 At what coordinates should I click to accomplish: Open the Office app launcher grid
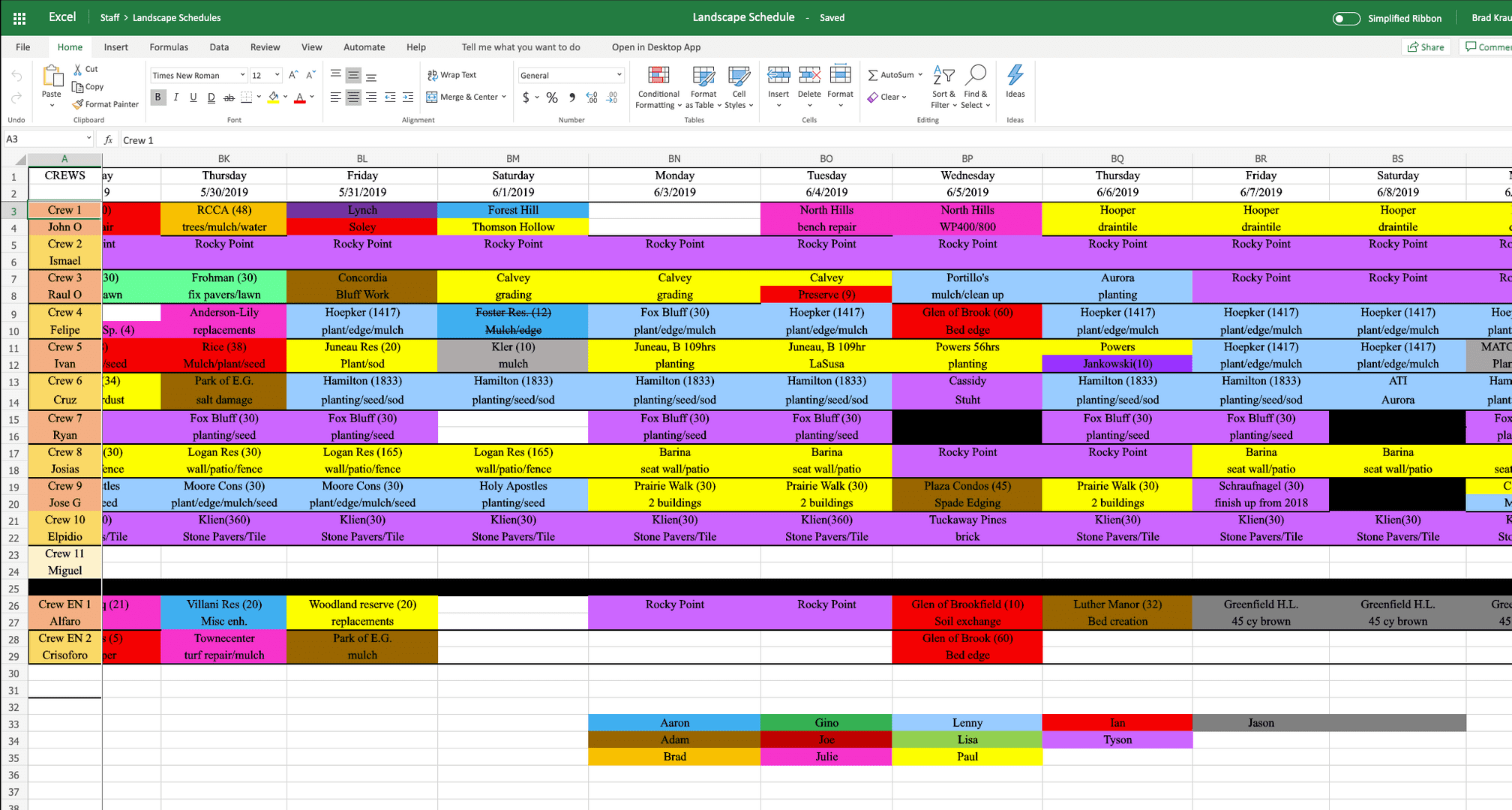19,18
